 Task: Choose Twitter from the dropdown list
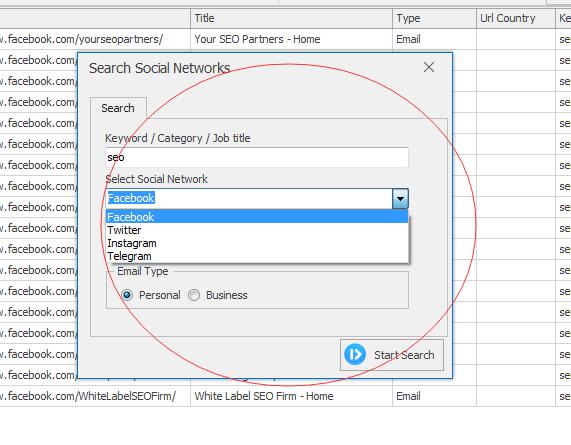257,230
